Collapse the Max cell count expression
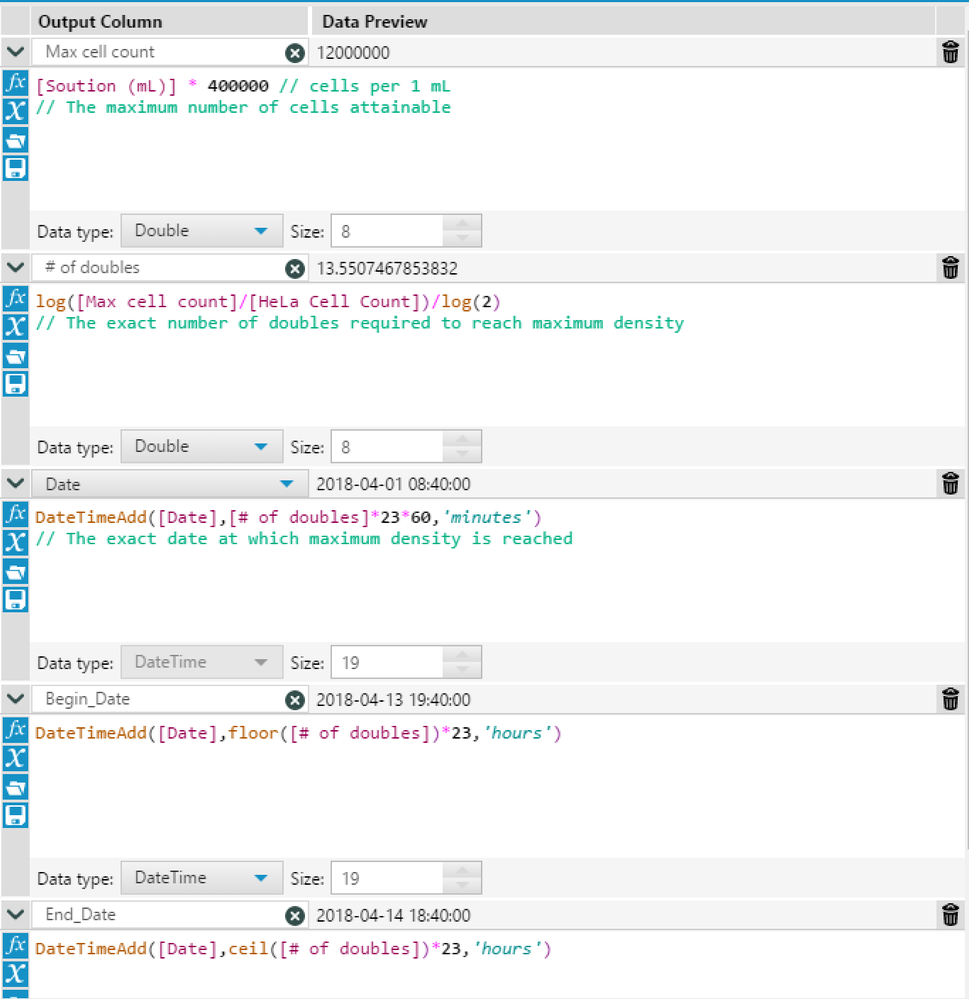The width and height of the screenshot is (969, 999). click(15, 52)
